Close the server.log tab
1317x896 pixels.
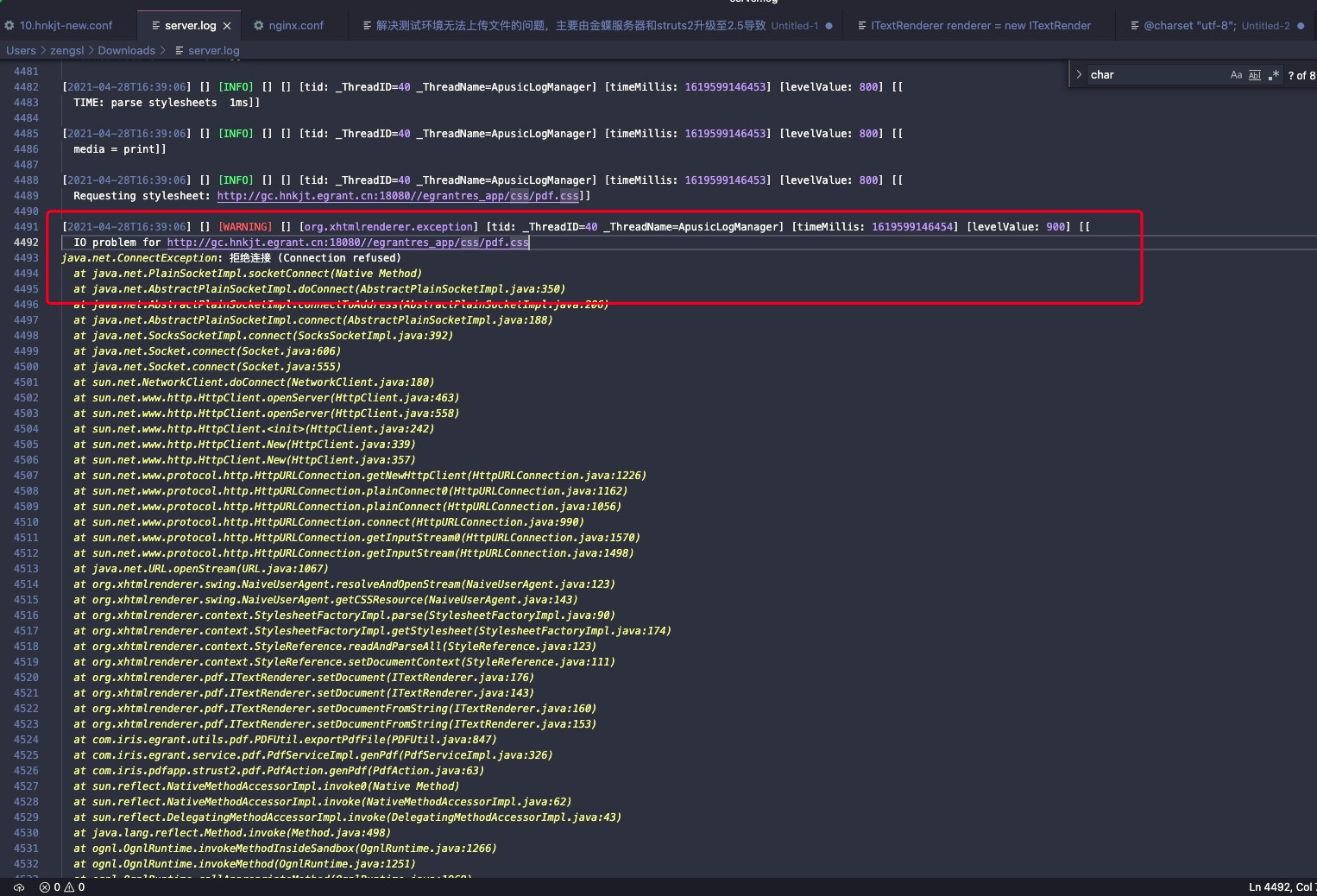[227, 26]
